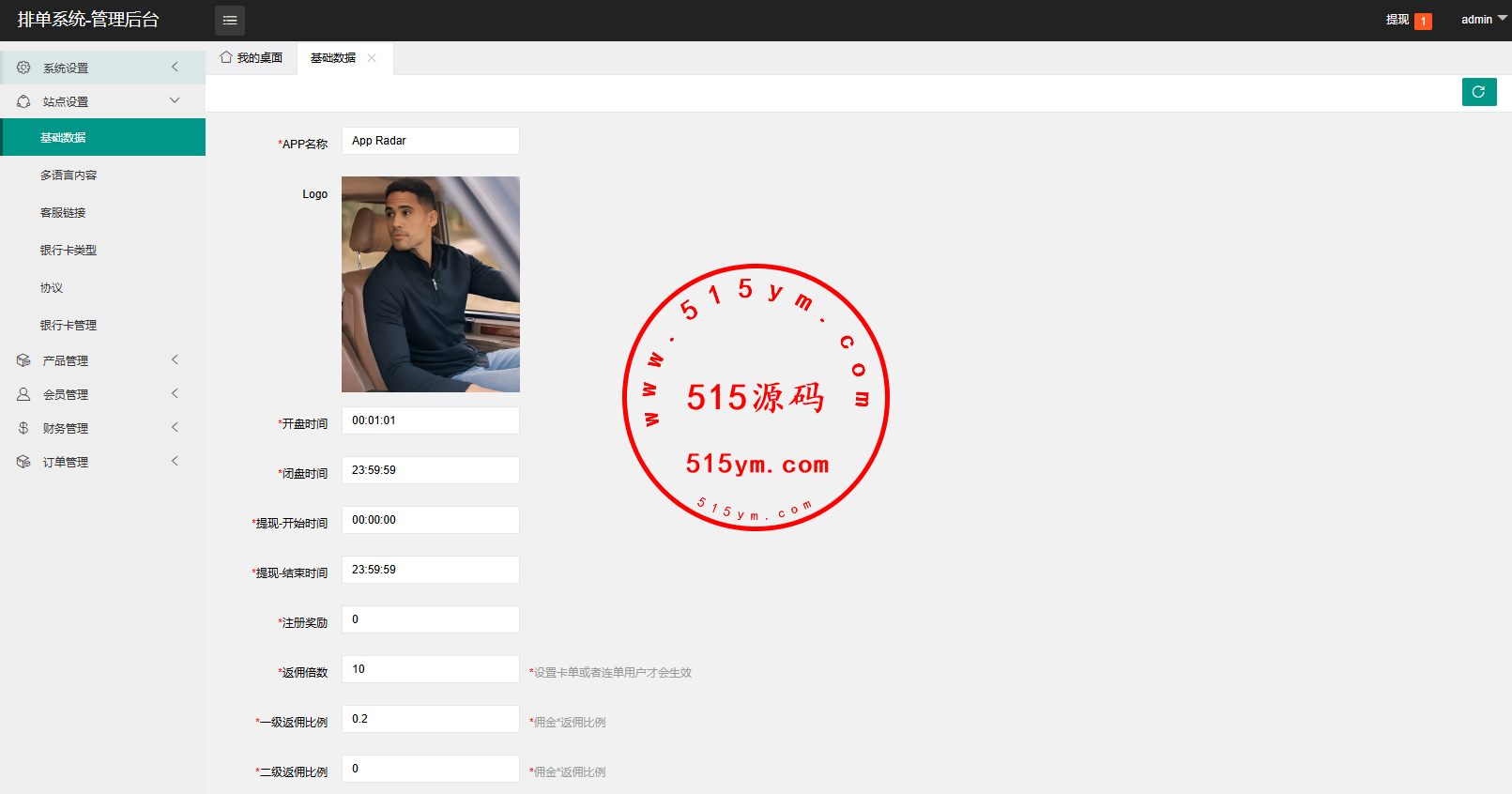Click the *闭盘时间 field label
The image size is (1512, 794).
point(303,473)
